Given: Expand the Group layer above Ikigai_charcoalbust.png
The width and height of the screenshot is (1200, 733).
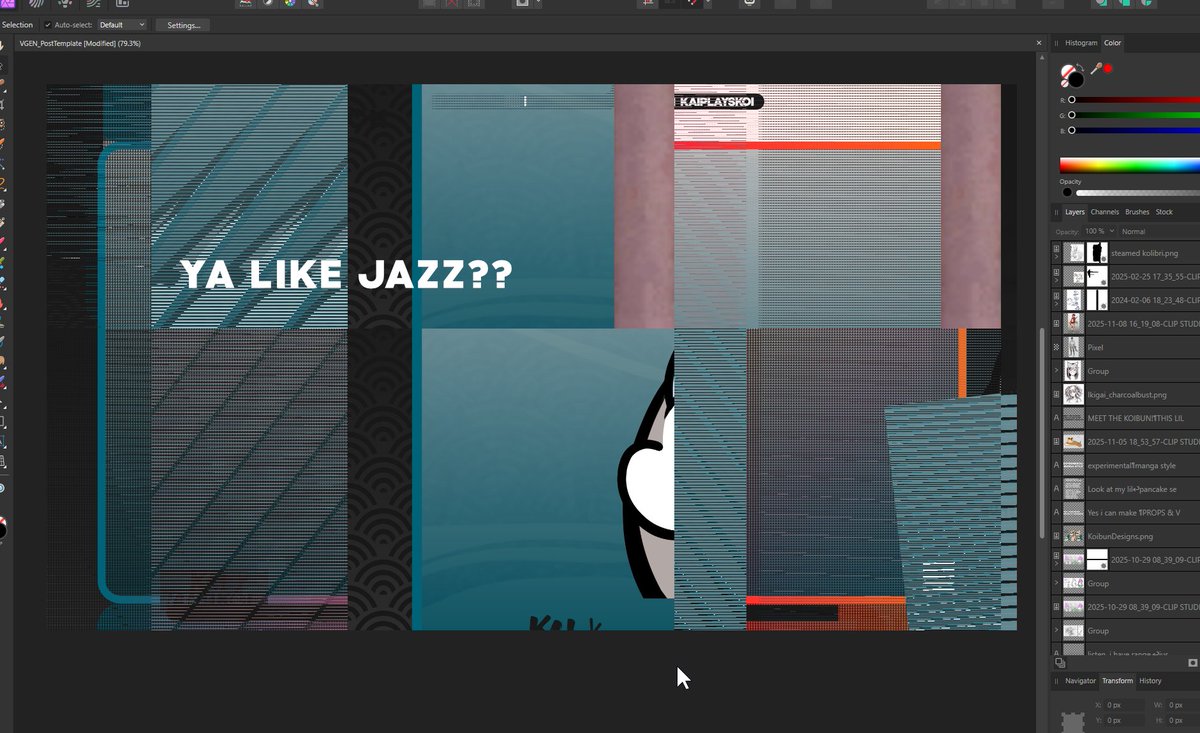Looking at the screenshot, I should click(1056, 371).
